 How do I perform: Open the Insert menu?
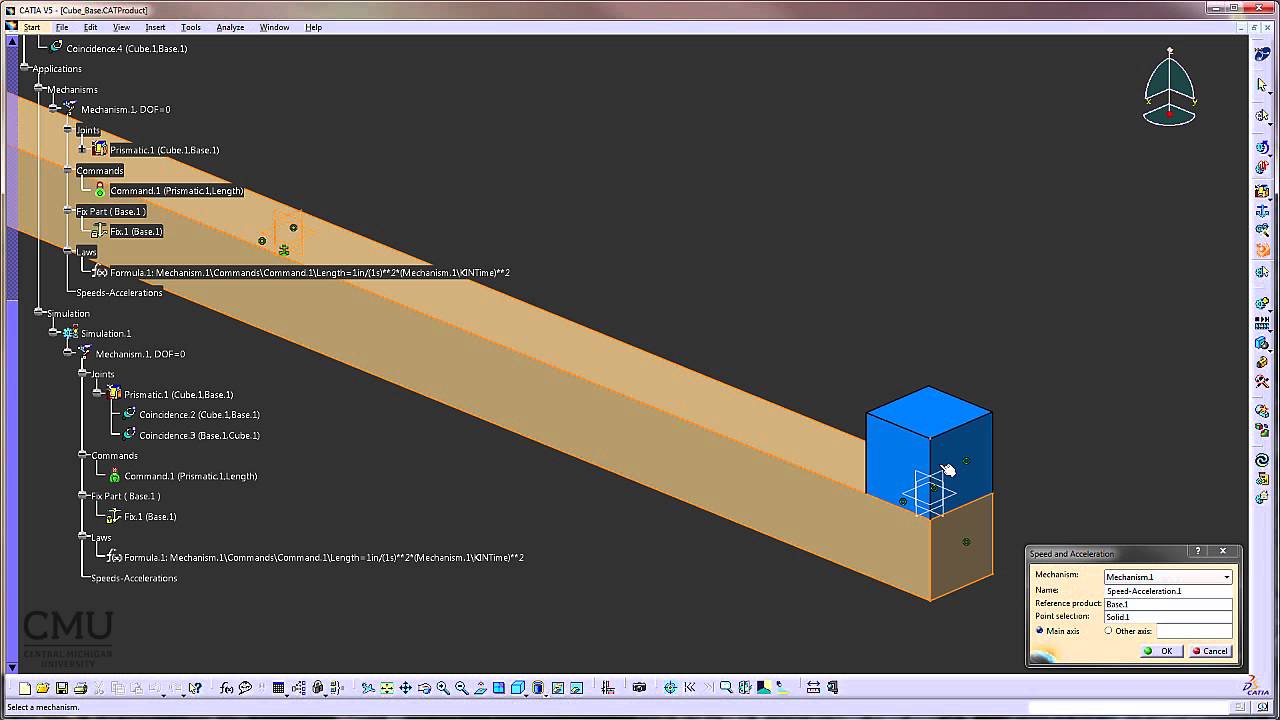click(155, 27)
